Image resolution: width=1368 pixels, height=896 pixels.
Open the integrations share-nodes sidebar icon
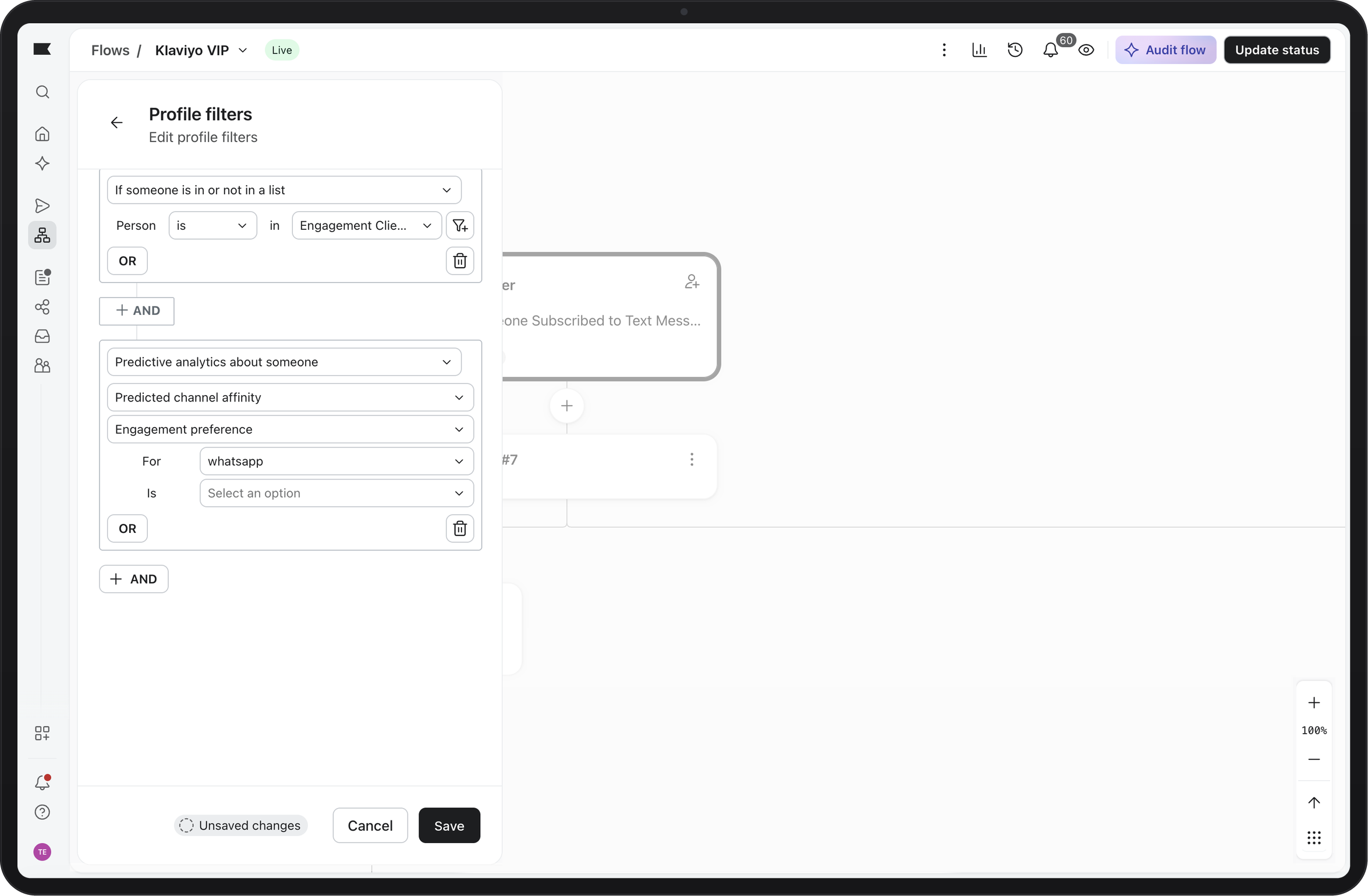click(42, 307)
